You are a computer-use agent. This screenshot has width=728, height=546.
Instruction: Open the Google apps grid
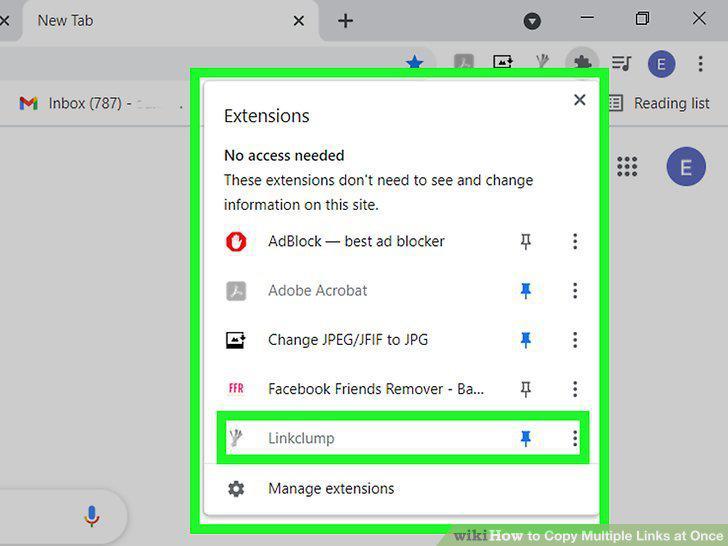coord(627,166)
